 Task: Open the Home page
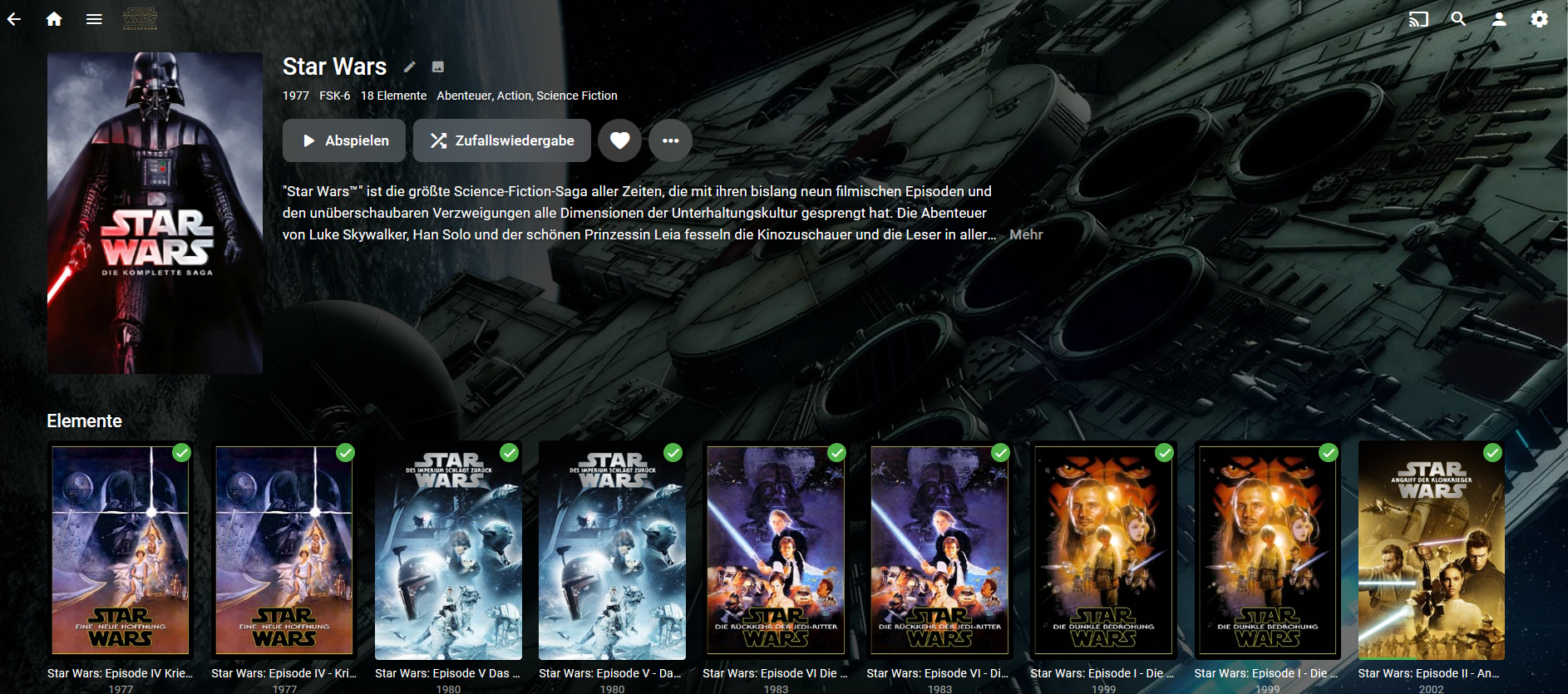point(54,19)
